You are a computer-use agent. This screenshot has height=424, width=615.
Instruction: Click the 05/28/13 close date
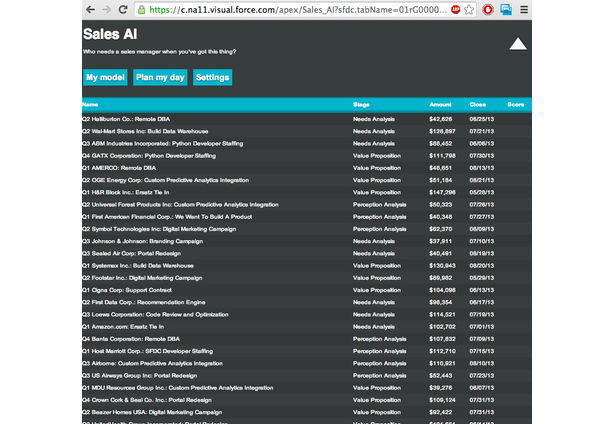pos(482,192)
